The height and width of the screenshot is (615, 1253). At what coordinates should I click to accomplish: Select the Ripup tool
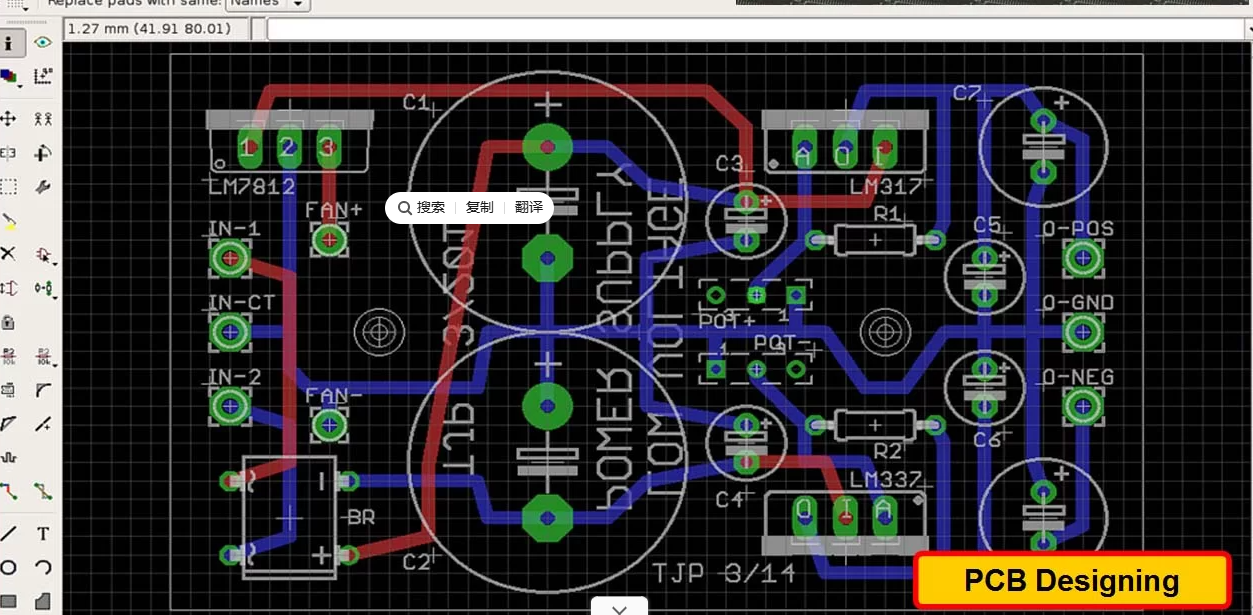(x=43, y=491)
